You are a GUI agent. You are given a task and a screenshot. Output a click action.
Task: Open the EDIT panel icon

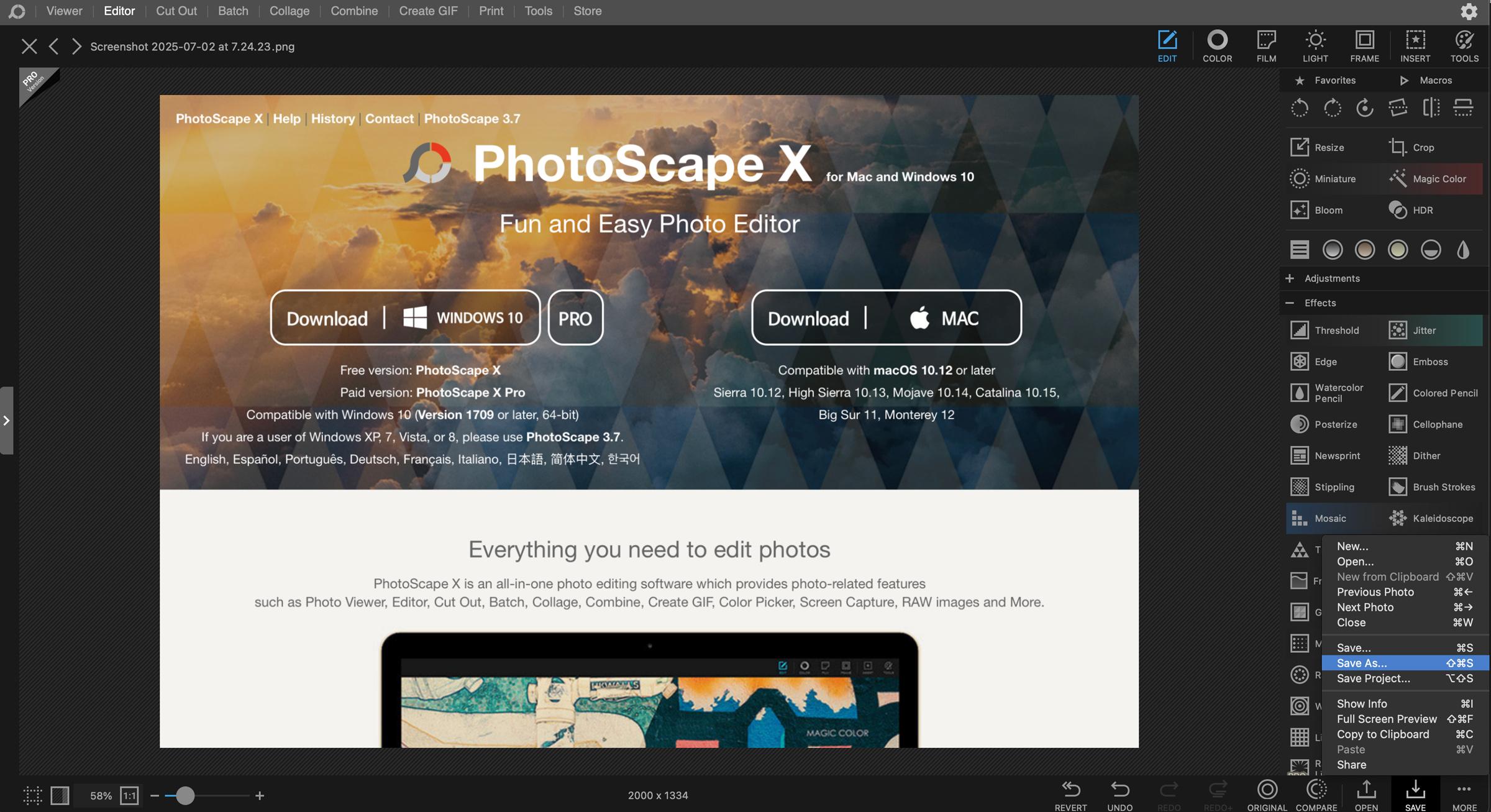[1167, 46]
